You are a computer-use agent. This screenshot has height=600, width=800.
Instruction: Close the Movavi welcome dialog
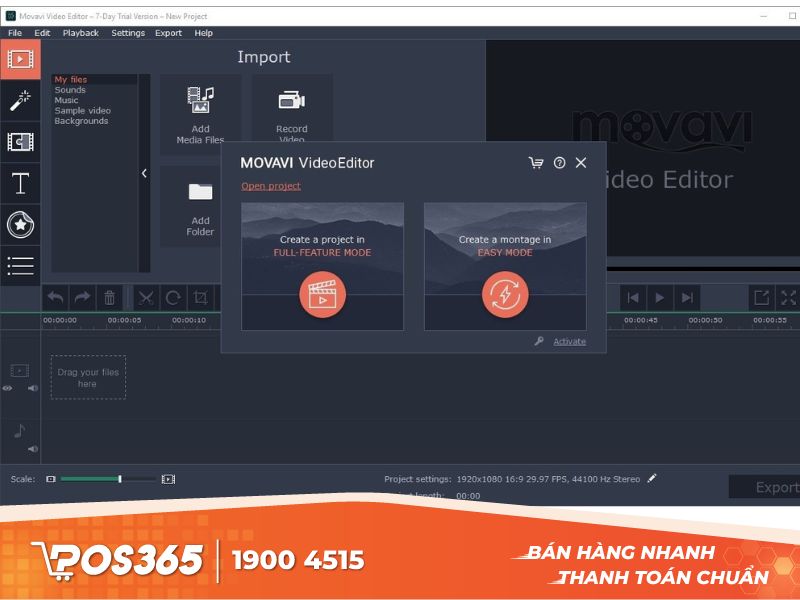pyautogui.click(x=581, y=163)
